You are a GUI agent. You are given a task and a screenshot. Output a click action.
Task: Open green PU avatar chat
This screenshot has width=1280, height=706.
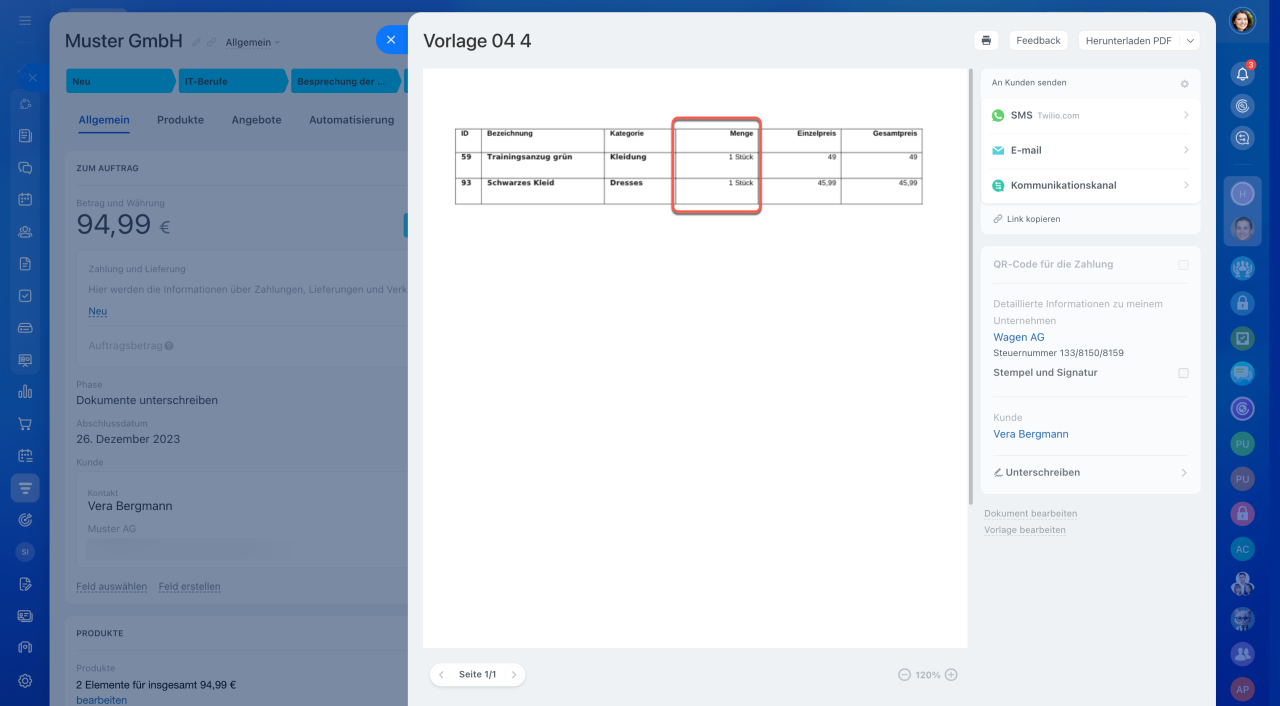(x=1243, y=443)
